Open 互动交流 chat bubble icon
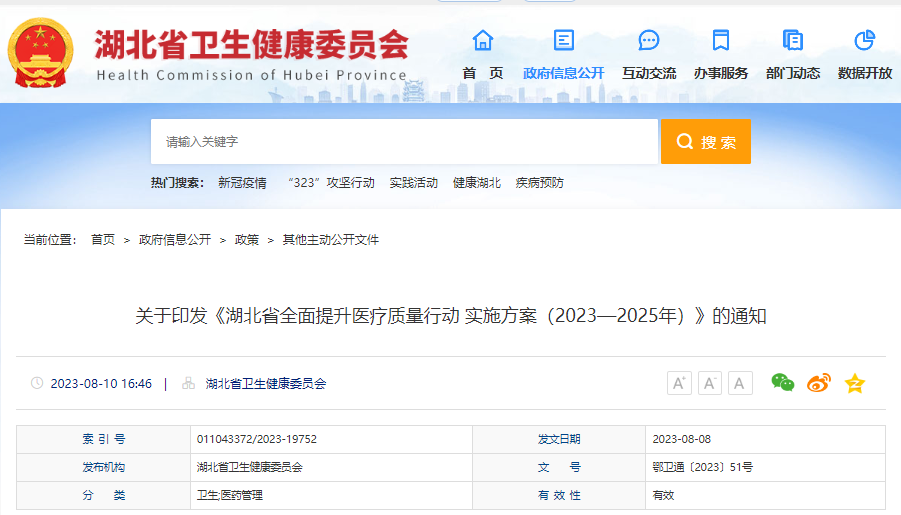Image resolution: width=901 pixels, height=515 pixels. (x=649, y=41)
